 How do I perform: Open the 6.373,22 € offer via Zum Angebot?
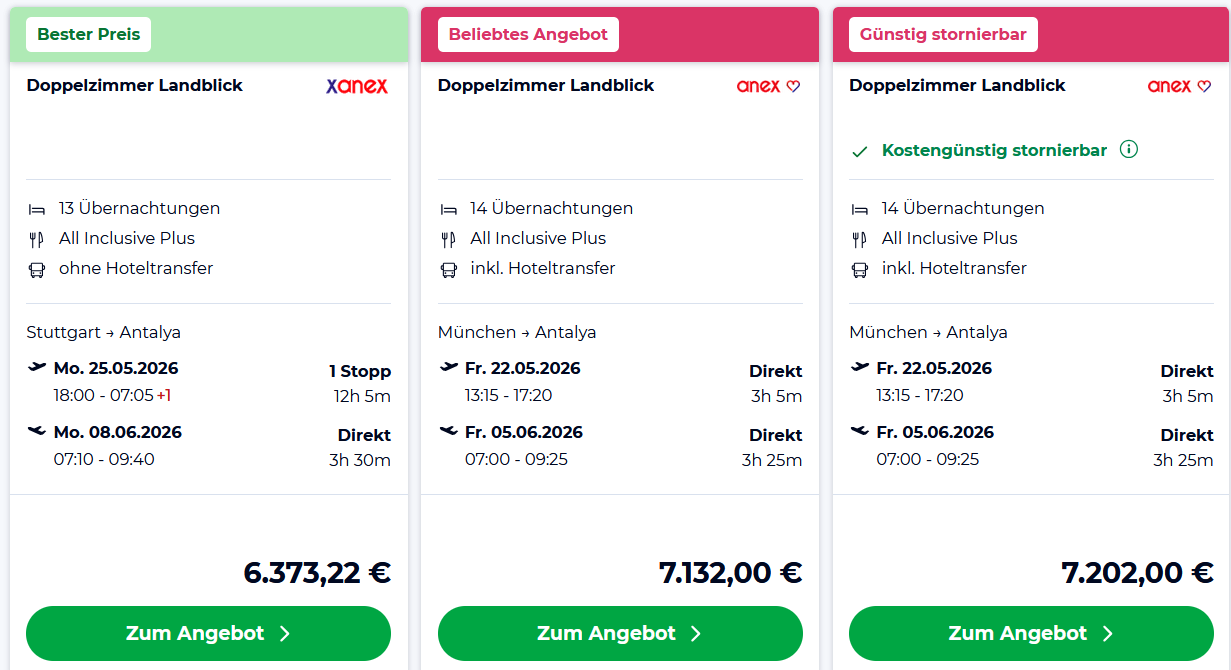(x=208, y=633)
